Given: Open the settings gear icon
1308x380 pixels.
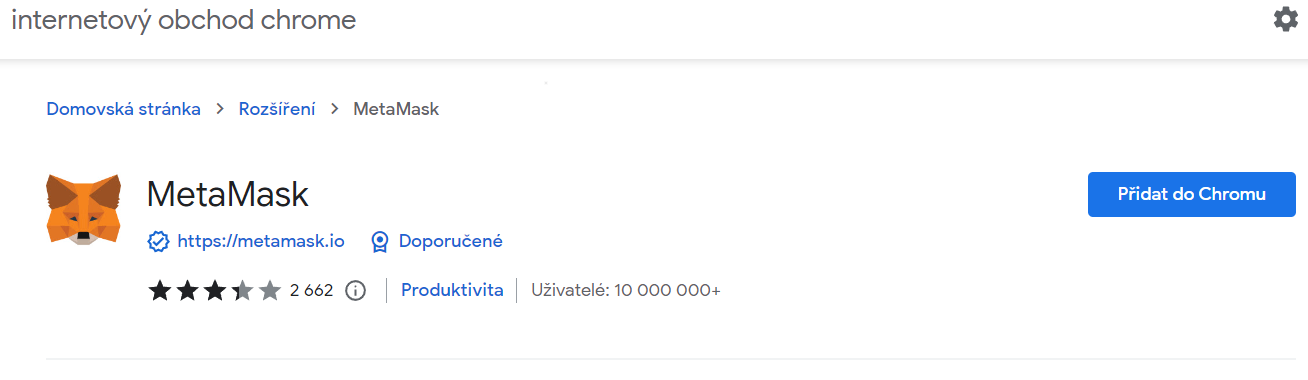Looking at the screenshot, I should [1285, 19].
